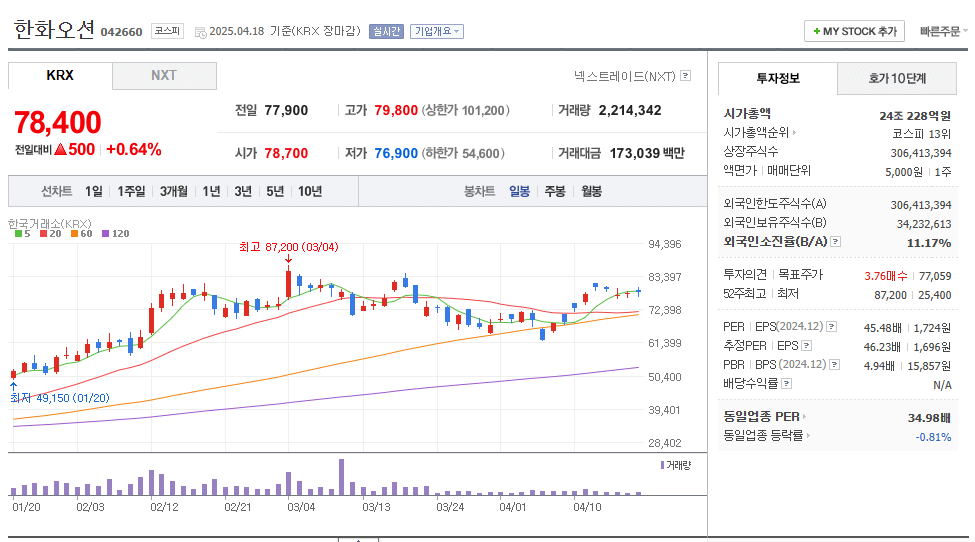Select 주봉 weekly candlestick chart
The height and width of the screenshot is (542, 975).
coord(555,191)
